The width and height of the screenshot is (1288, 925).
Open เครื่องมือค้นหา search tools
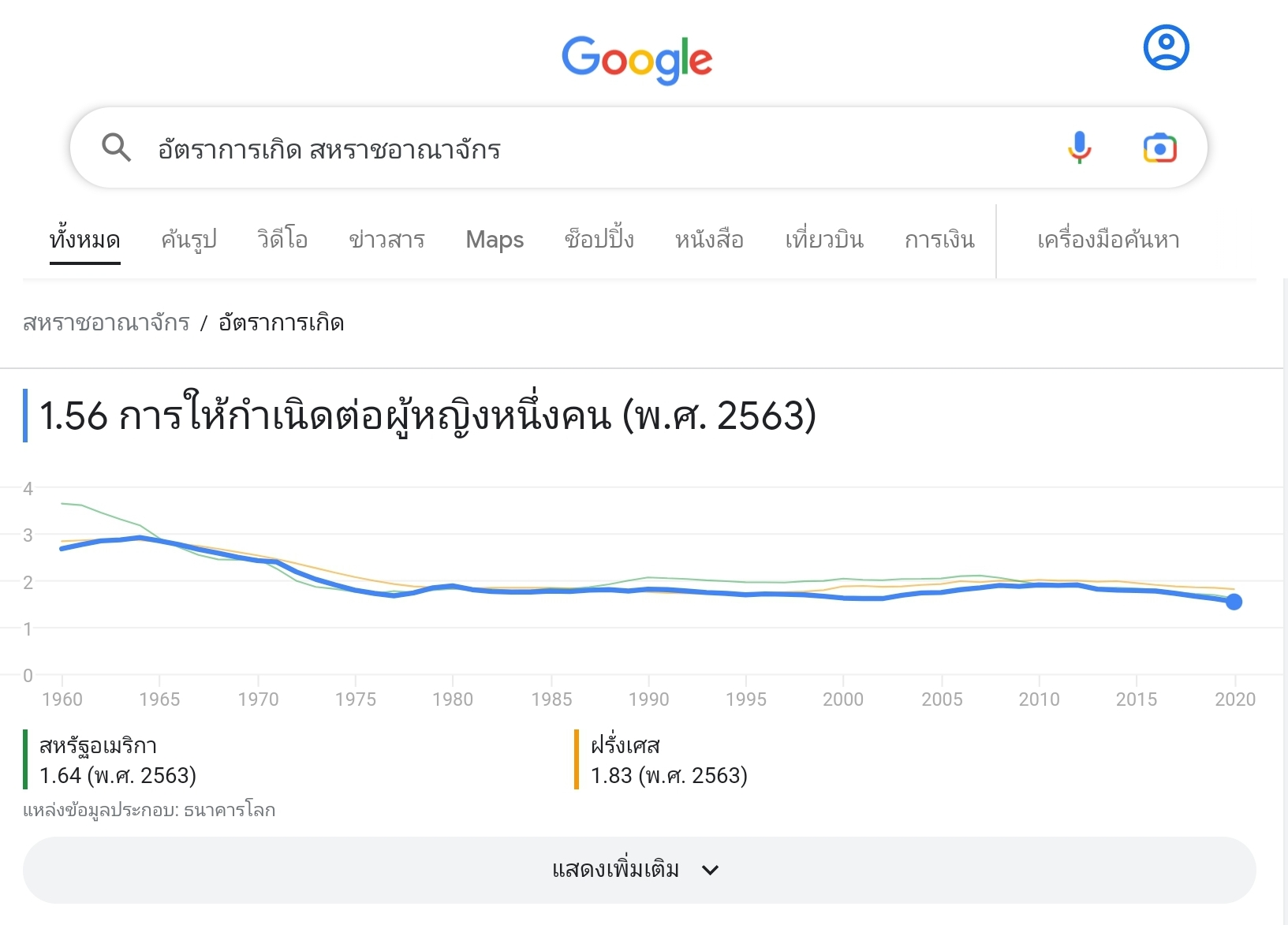(1108, 239)
